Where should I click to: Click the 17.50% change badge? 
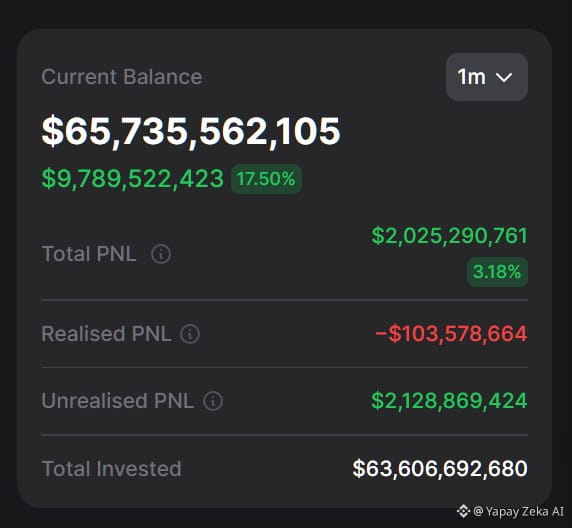point(266,179)
